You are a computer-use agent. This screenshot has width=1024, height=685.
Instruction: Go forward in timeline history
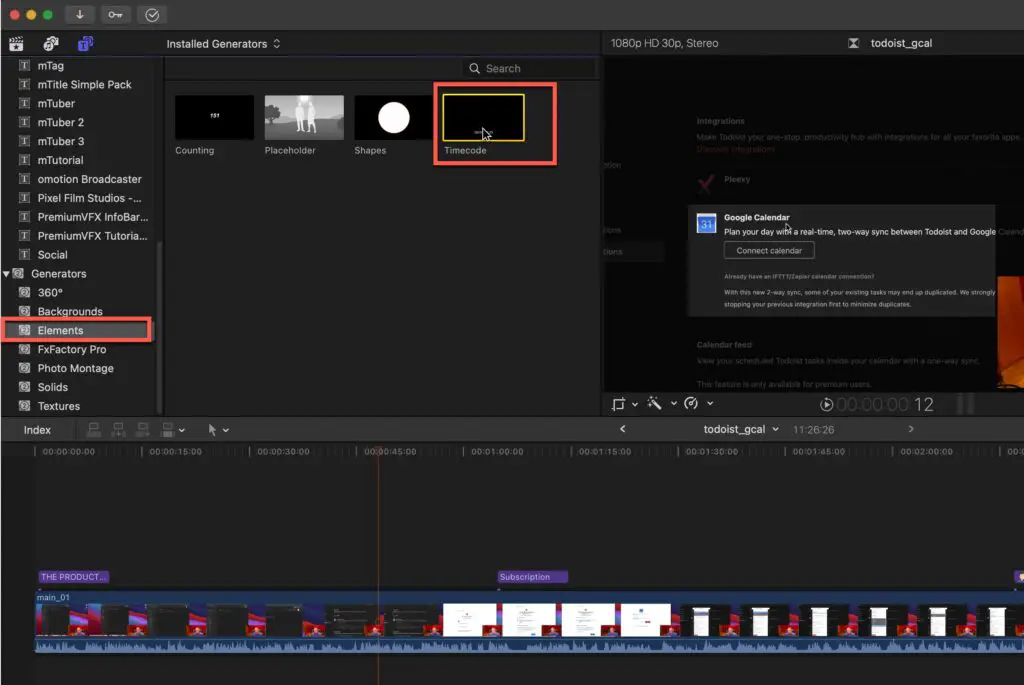tap(911, 429)
